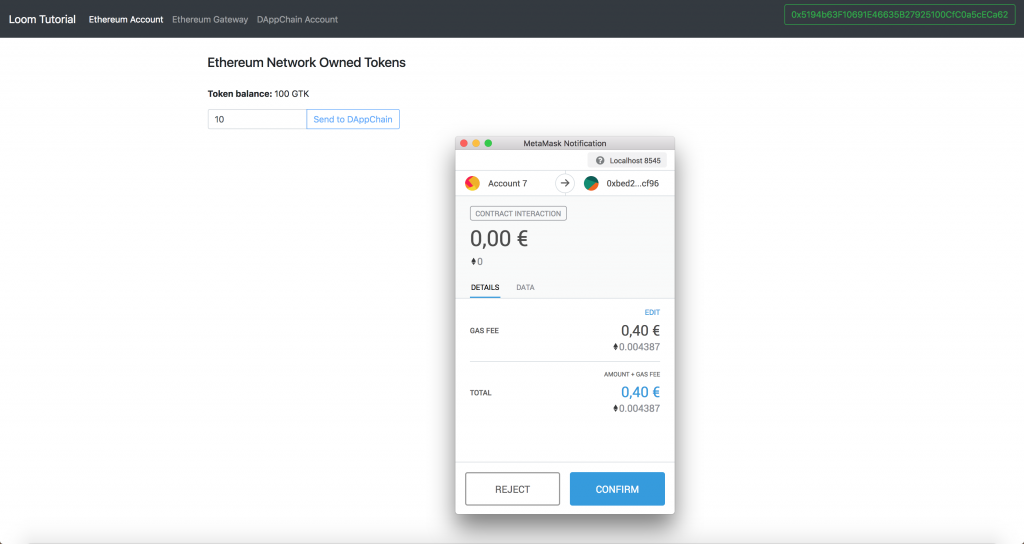Image resolution: width=1024 pixels, height=544 pixels.
Task: Click the CONTRACT INTERACTION label
Action: point(518,214)
